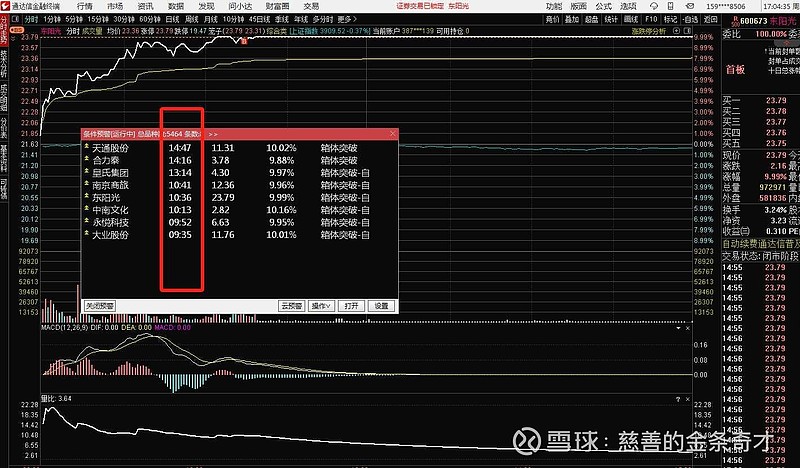
Task: Click the 统计 toolbar button
Action: 611,19
